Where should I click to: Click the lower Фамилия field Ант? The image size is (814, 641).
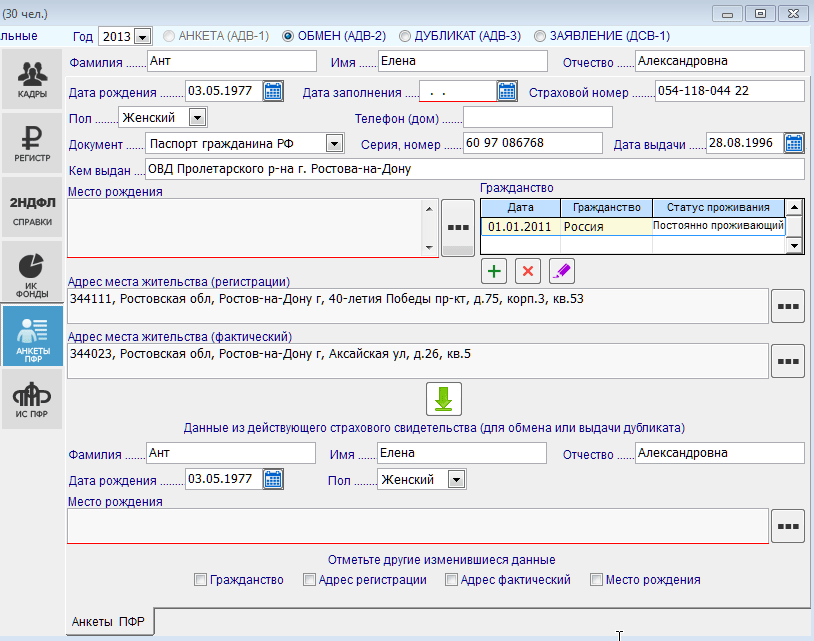point(230,453)
